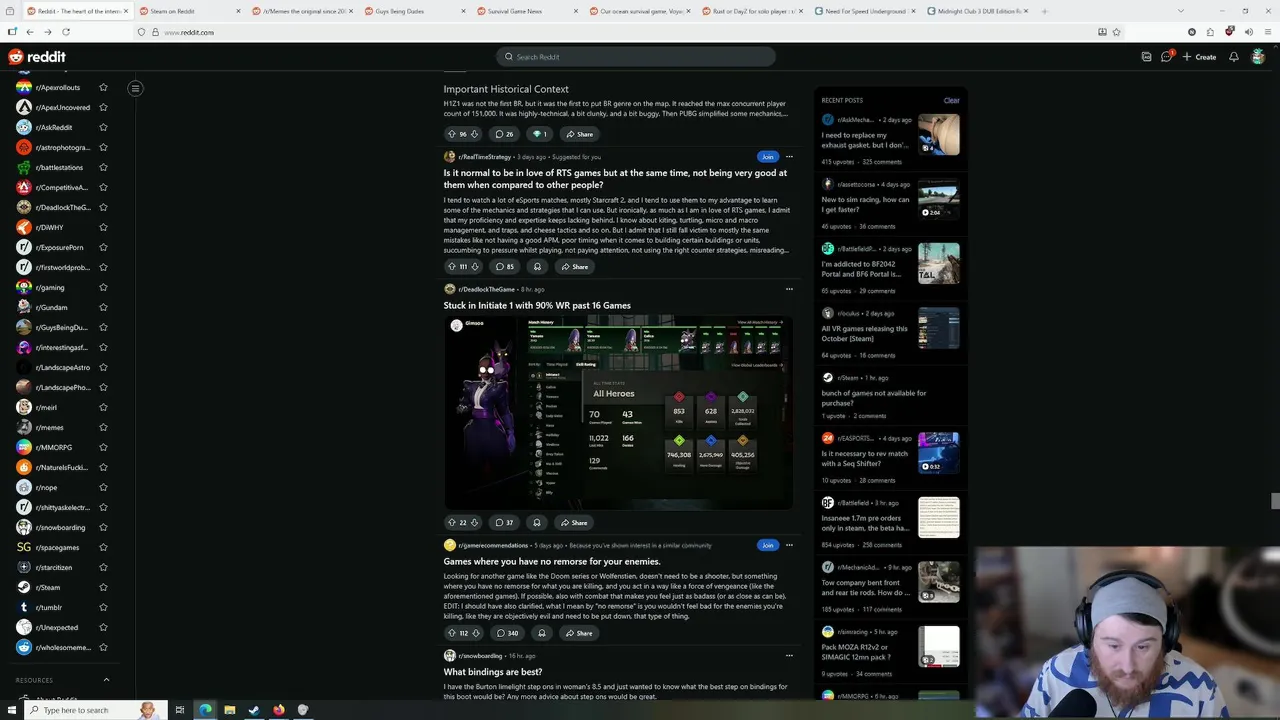Upvote the 'Stuck in Initiate 1' post
The height and width of the screenshot is (720, 1280).
pos(452,522)
